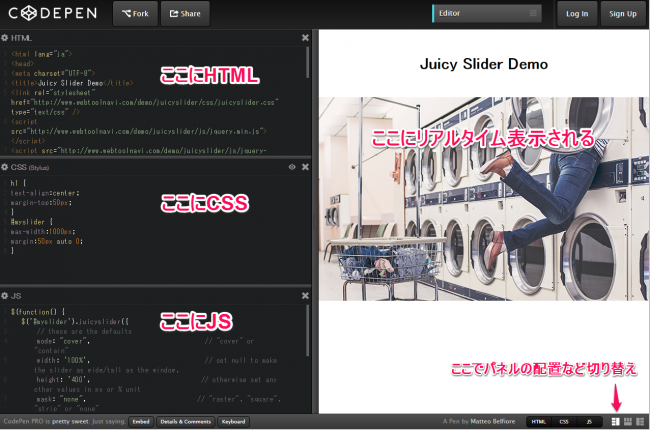Open Matteo Belfiore's profile link
650x430 pixels.
tap(492, 421)
